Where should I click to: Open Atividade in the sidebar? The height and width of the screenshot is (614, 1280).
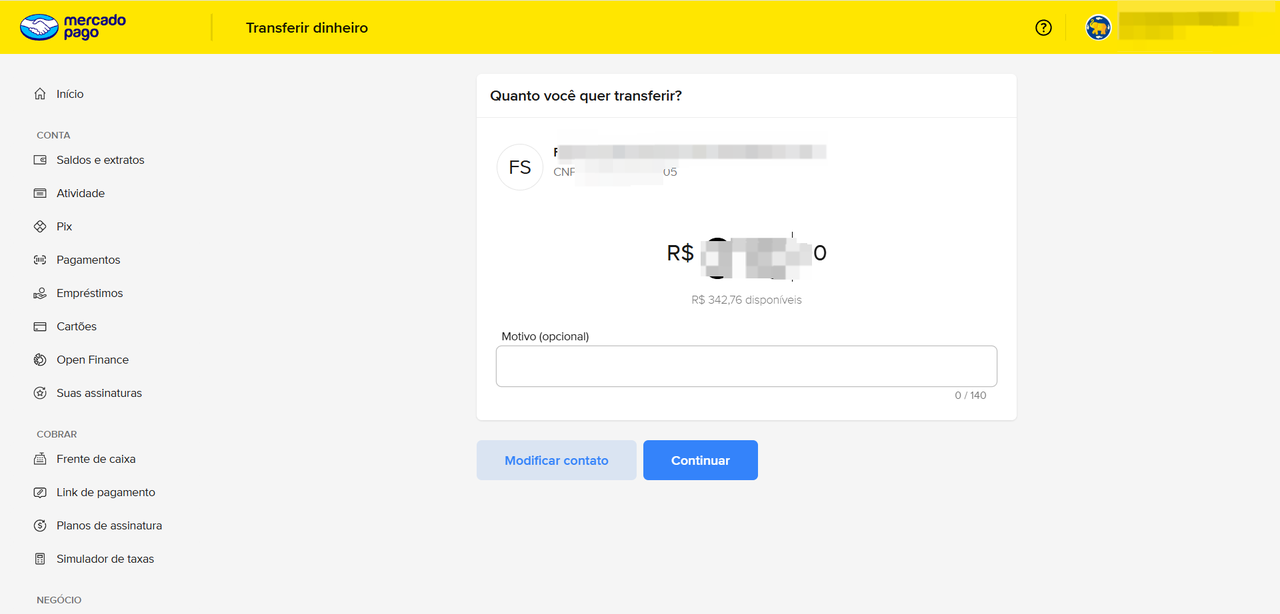(80, 193)
